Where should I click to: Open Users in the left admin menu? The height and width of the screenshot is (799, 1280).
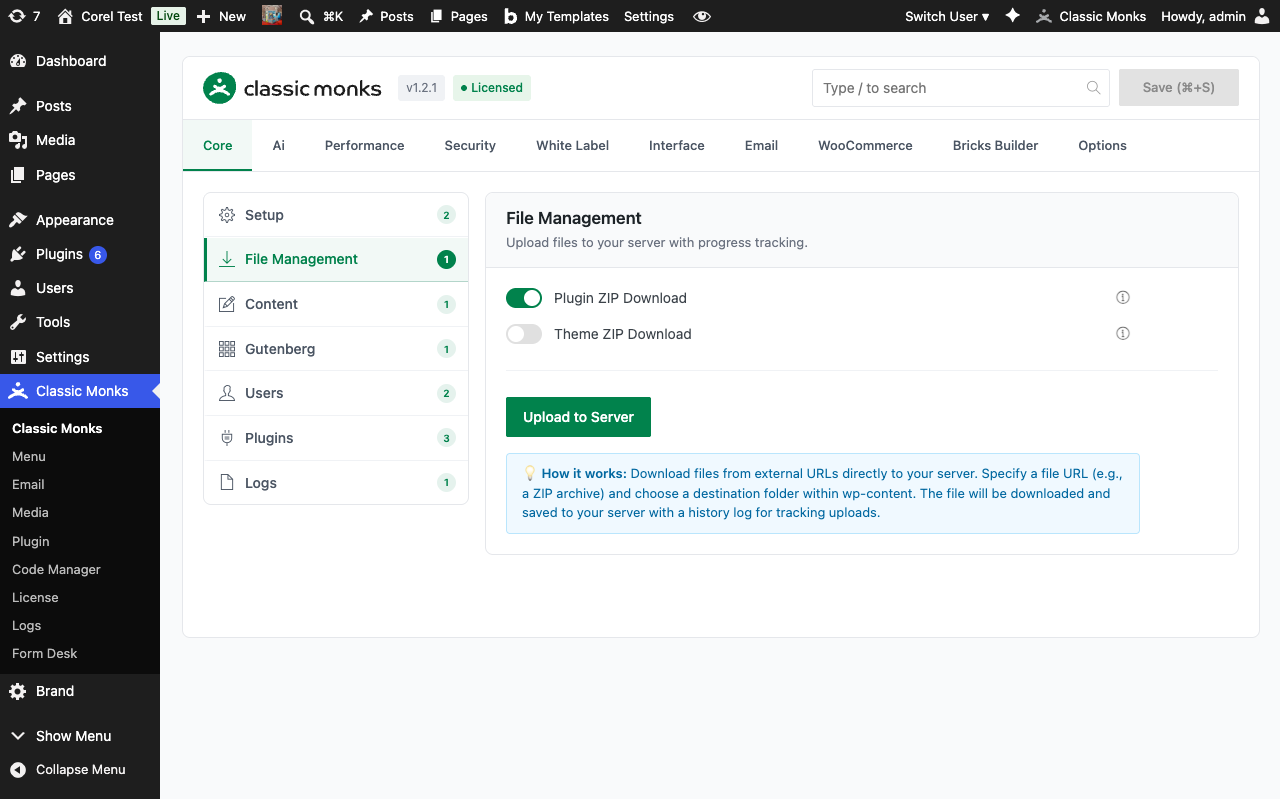pos(80,288)
